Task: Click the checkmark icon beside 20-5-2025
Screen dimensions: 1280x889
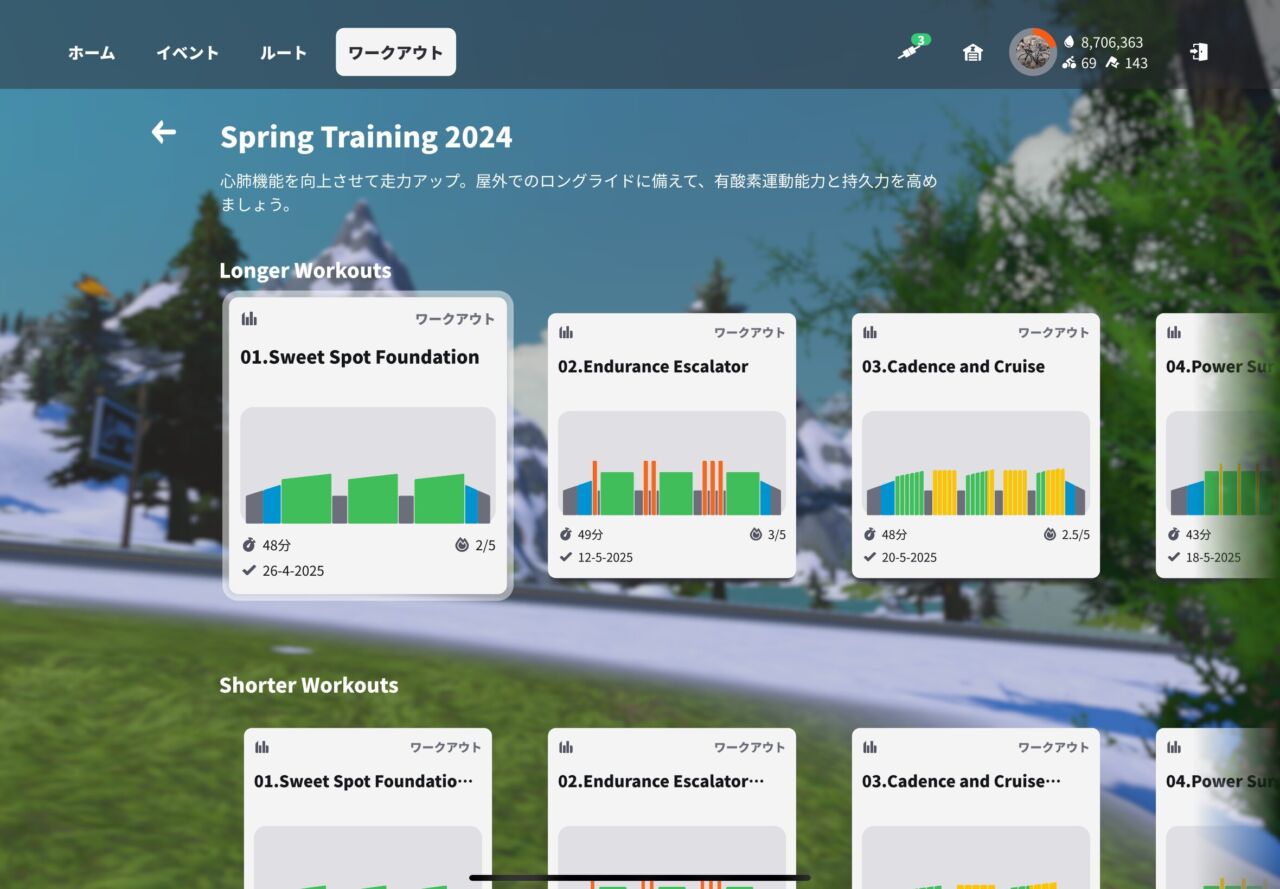Action: pyautogui.click(x=869, y=557)
